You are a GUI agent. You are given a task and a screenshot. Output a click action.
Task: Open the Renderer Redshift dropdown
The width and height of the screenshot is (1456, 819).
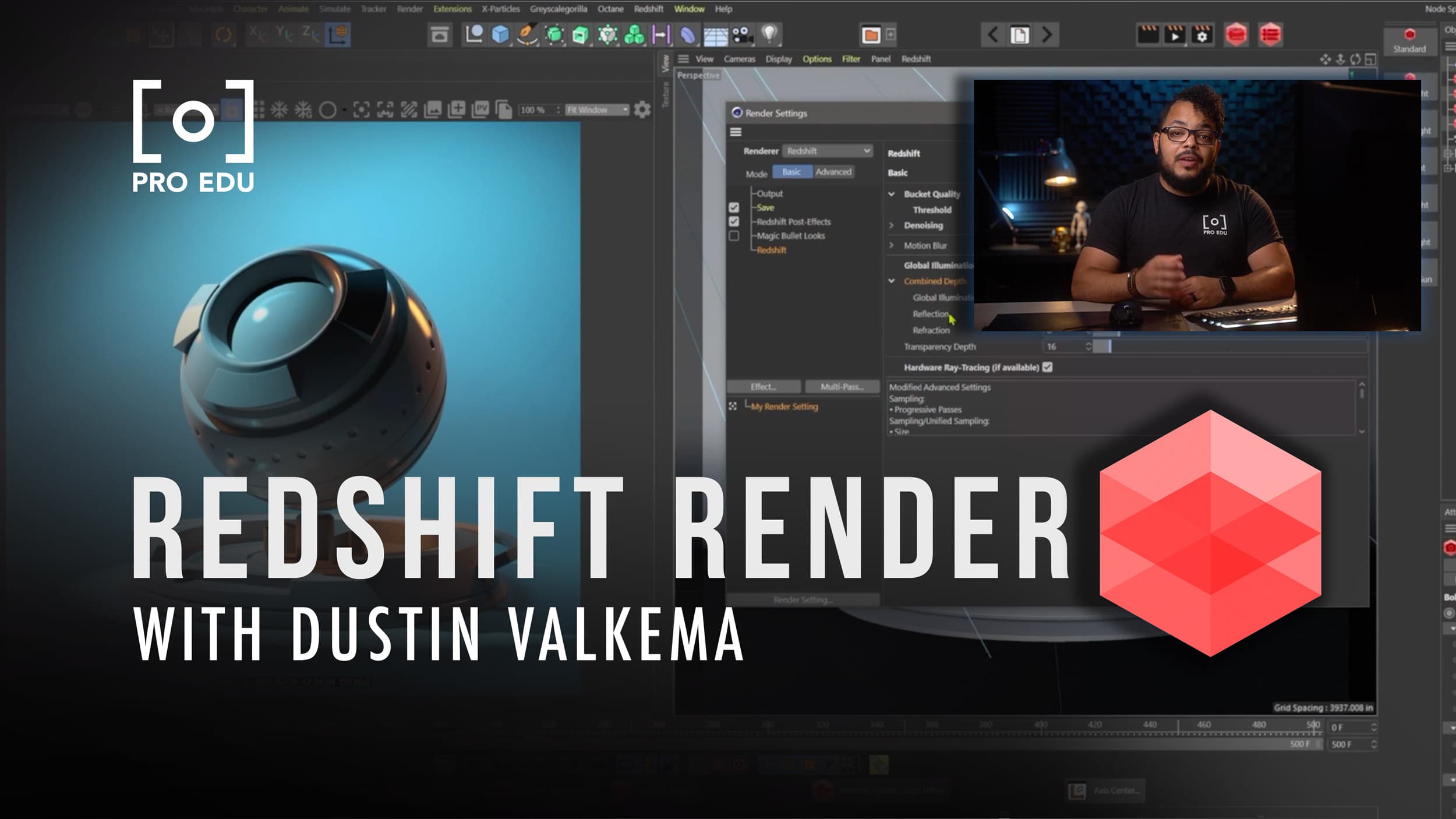click(x=828, y=151)
